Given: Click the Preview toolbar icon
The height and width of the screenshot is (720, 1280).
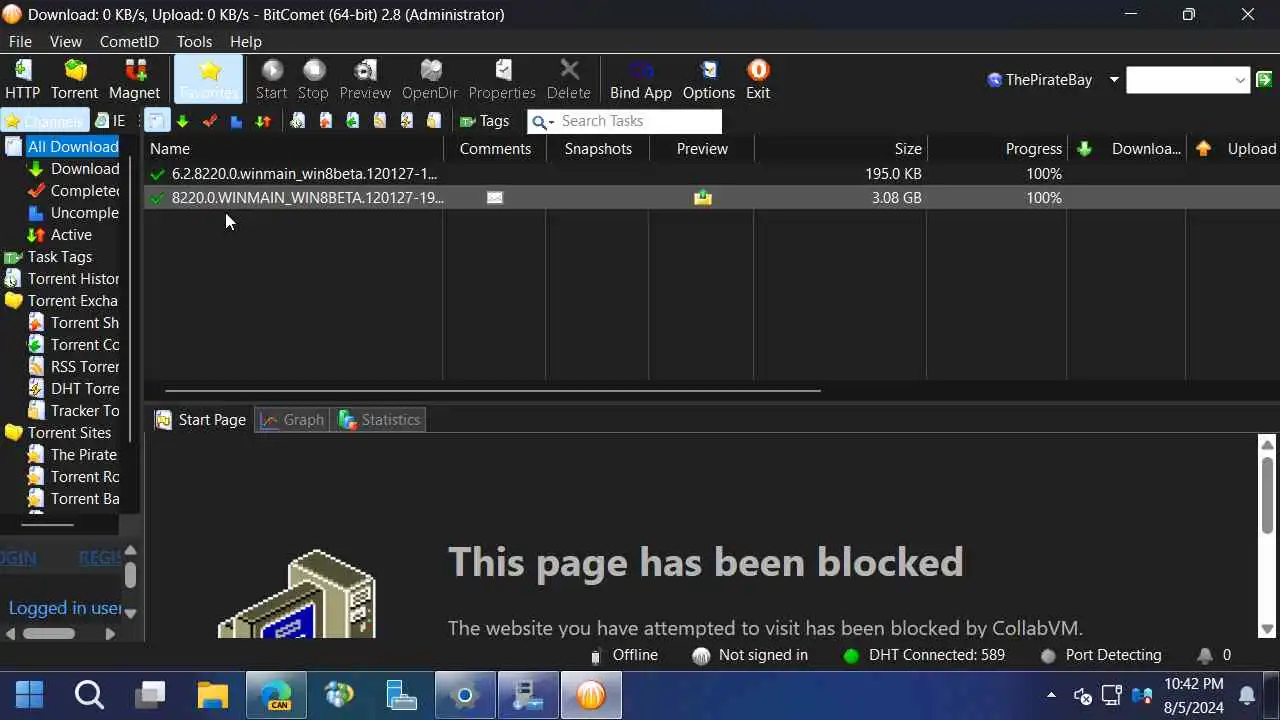Looking at the screenshot, I should pos(365,80).
